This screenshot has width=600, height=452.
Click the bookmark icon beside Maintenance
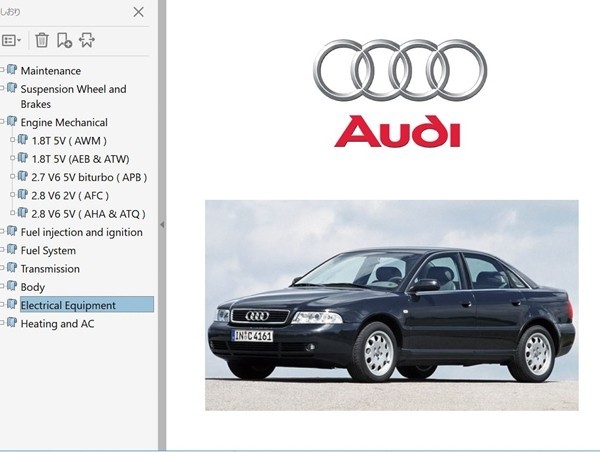[x=12, y=70]
